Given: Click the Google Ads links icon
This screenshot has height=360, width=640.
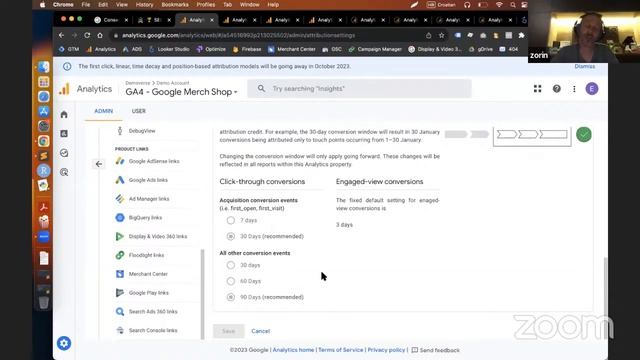Looking at the screenshot, I should pyautogui.click(x=120, y=180).
